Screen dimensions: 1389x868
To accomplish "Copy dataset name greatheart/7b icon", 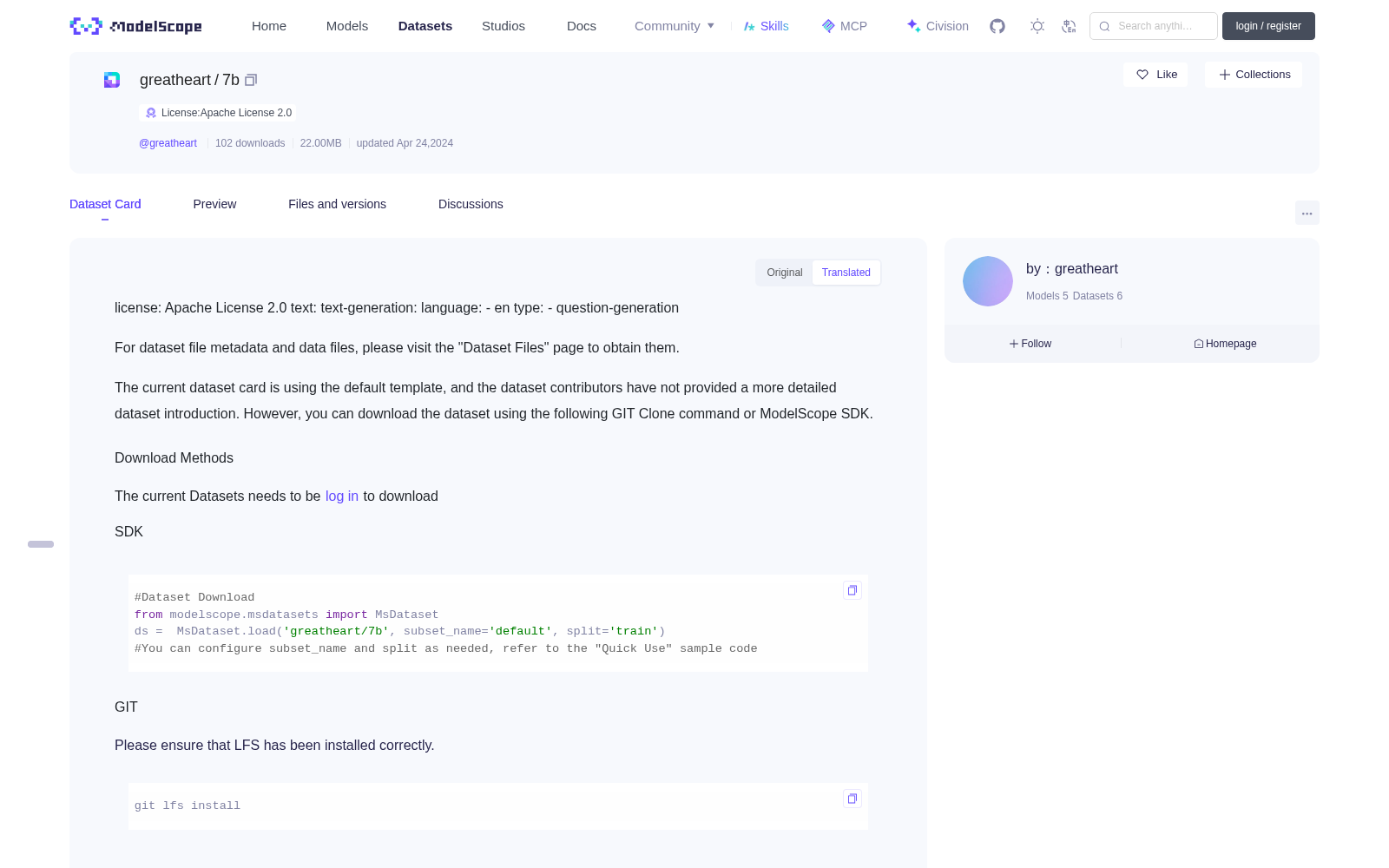I will coord(251,80).
